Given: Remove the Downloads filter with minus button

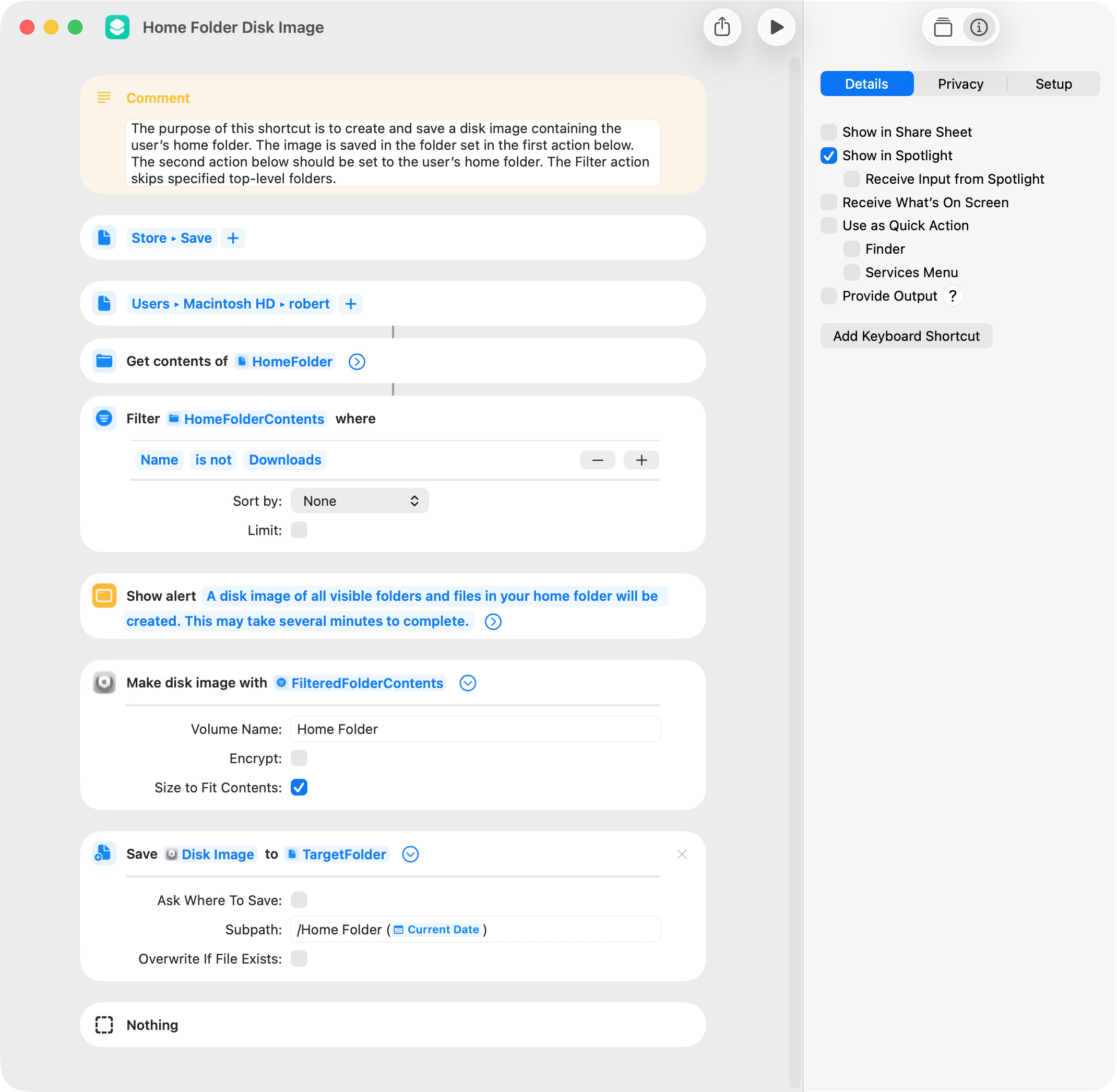Looking at the screenshot, I should (x=598, y=460).
